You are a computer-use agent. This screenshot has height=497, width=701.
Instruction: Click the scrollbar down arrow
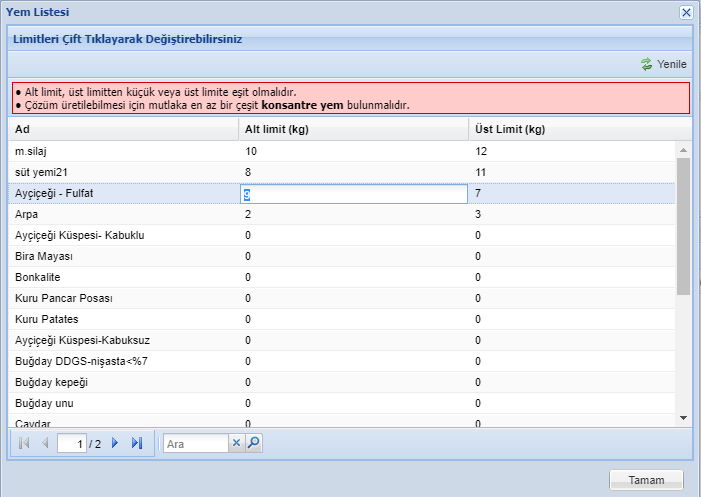point(683,418)
